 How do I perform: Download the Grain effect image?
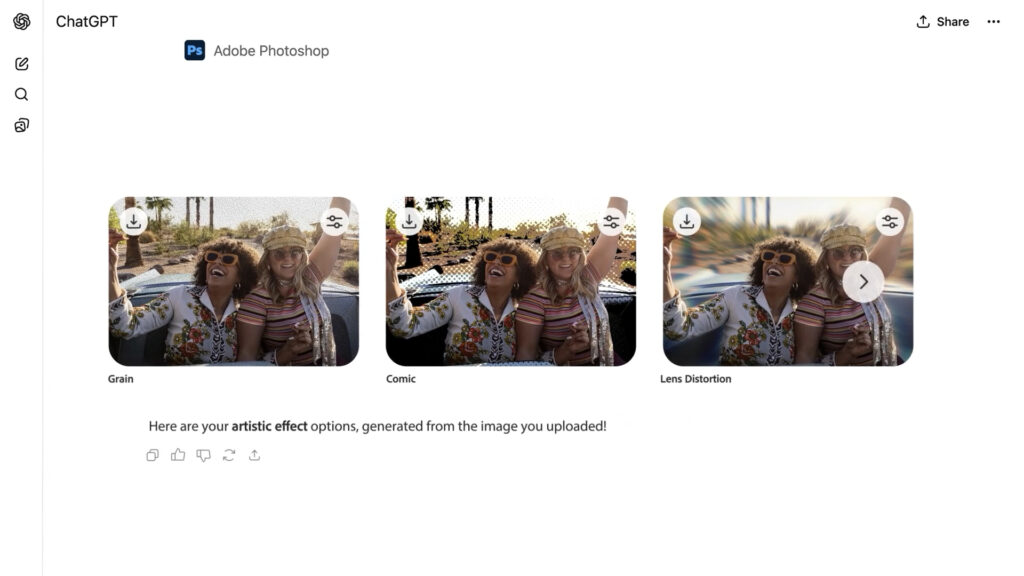134,221
